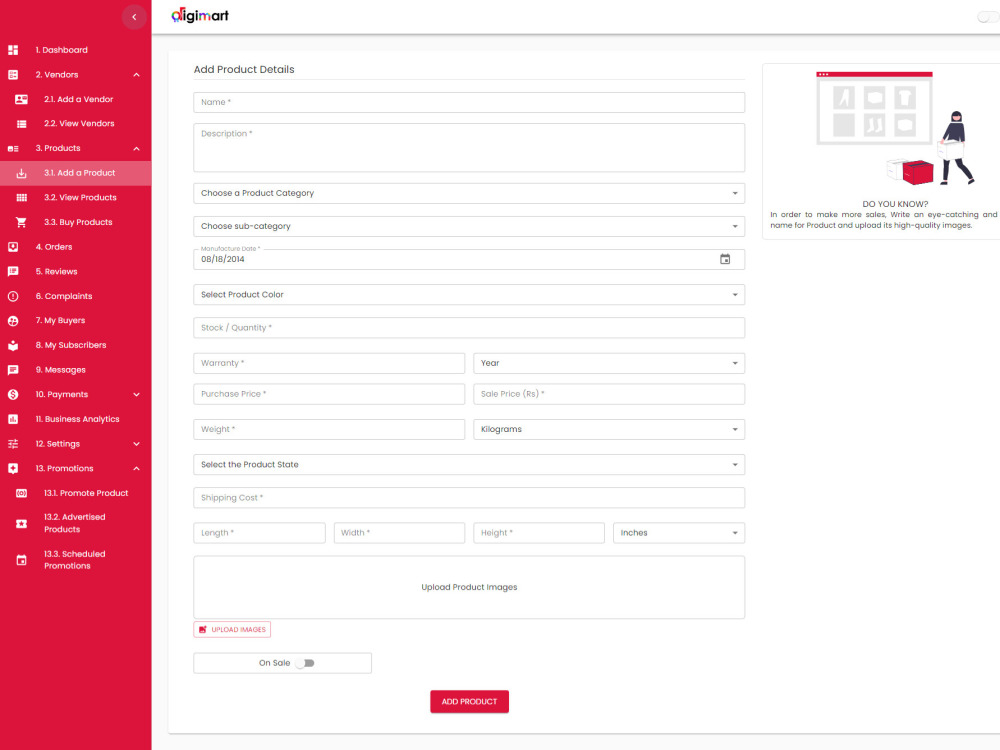Click the Buy Products cart icon
This screenshot has width=1000, height=750.
(21, 223)
